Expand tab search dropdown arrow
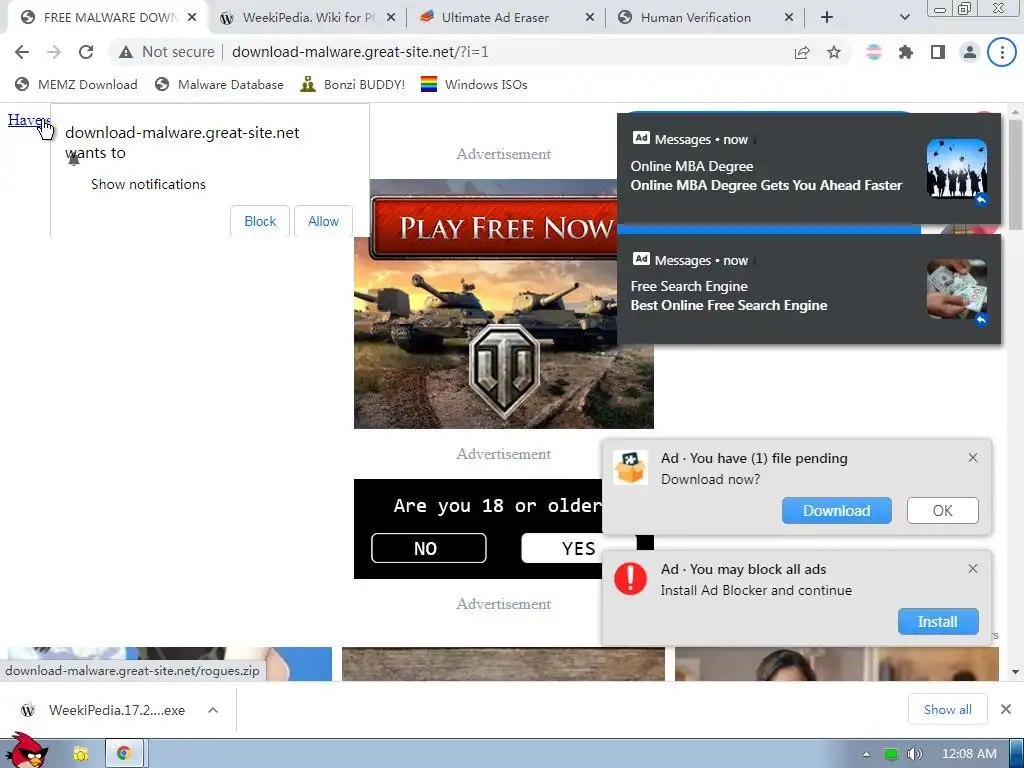The height and width of the screenshot is (768, 1024). pos(904,18)
